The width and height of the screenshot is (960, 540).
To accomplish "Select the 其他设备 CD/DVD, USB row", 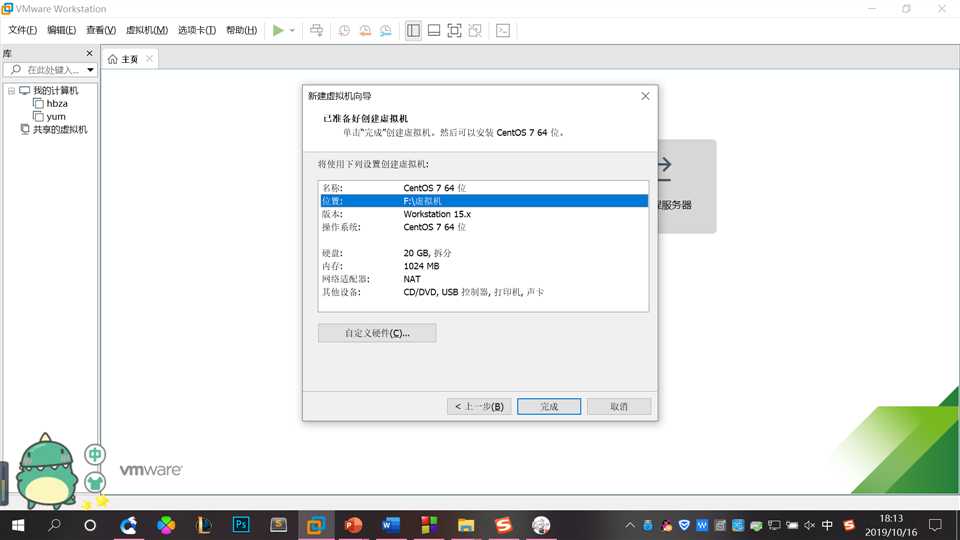I will point(483,292).
